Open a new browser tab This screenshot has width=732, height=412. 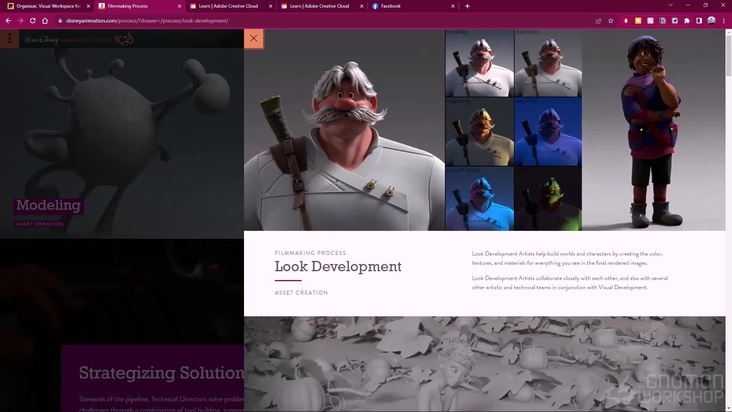coord(467,6)
